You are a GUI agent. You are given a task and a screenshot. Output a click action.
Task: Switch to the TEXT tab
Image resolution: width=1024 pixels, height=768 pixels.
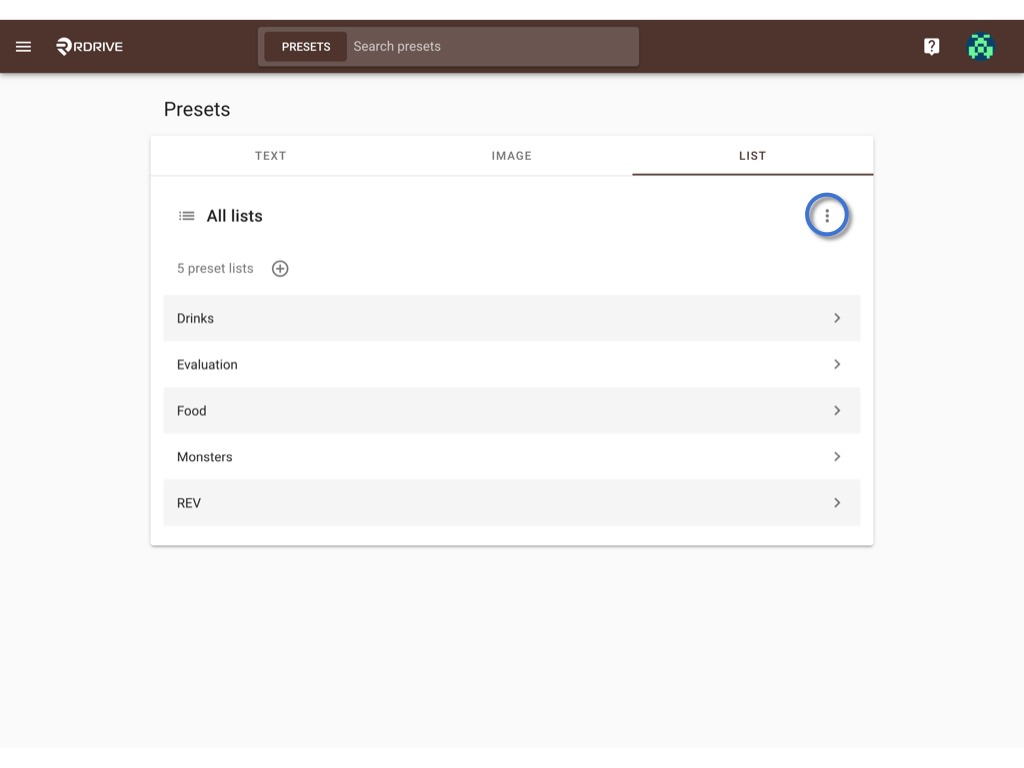270,155
